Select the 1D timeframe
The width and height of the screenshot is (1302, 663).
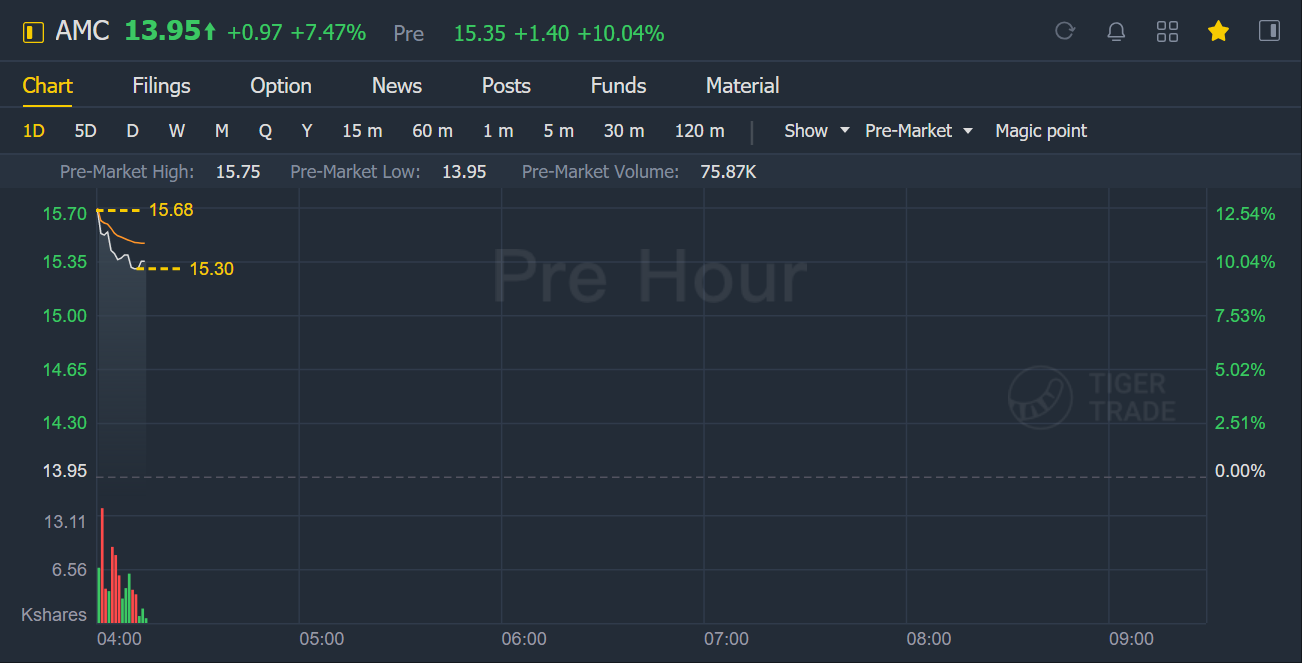34,131
